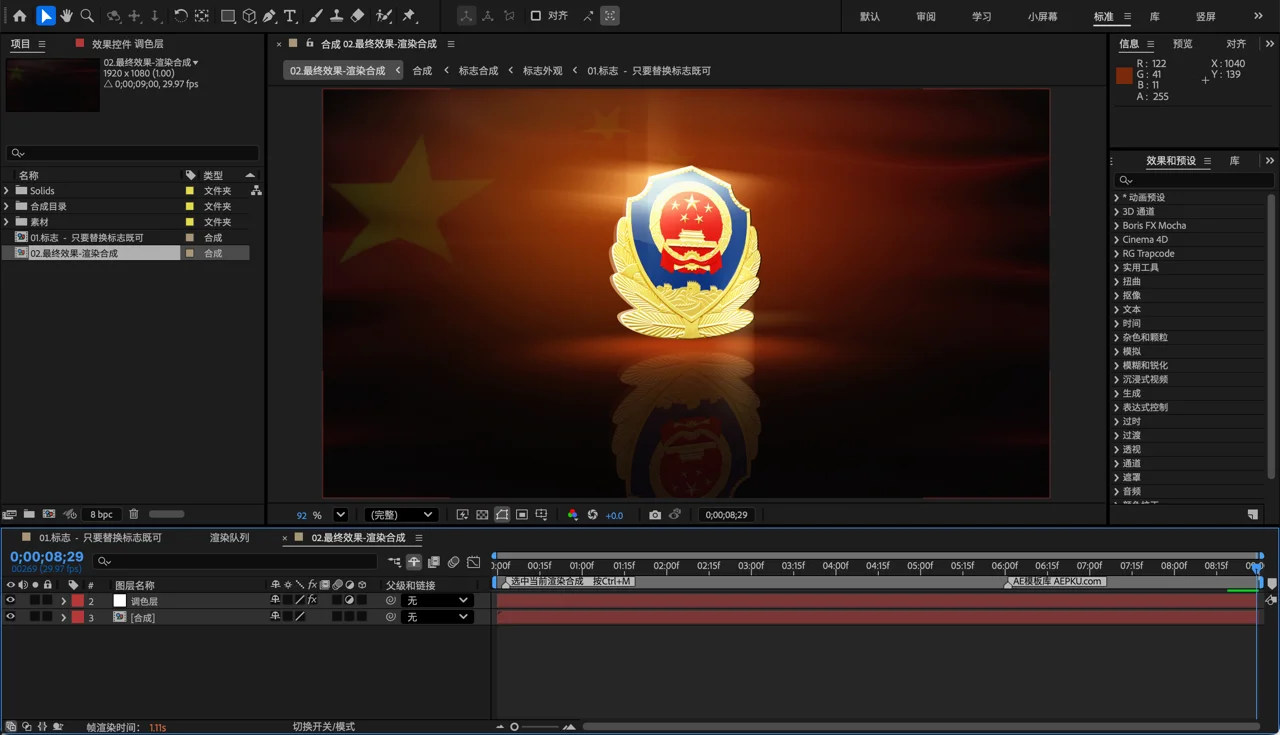
Task: Hide the [合成] layer using its eye icon
Action: (x=11, y=617)
